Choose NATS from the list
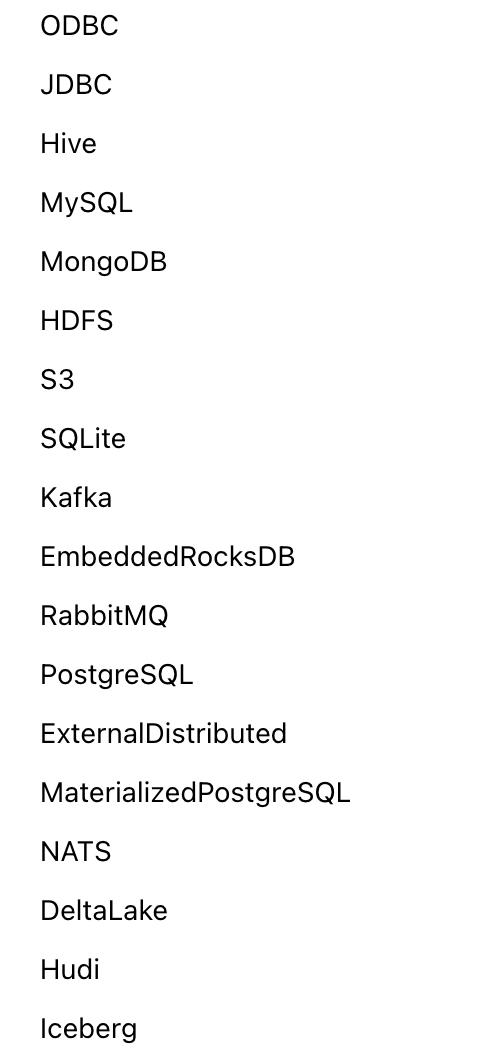 [x=76, y=851]
